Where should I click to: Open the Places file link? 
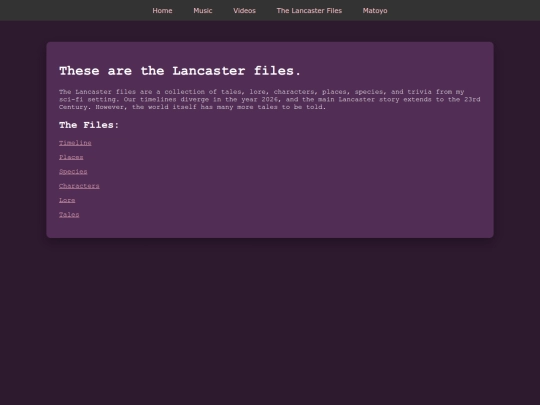pyautogui.click(x=71, y=157)
